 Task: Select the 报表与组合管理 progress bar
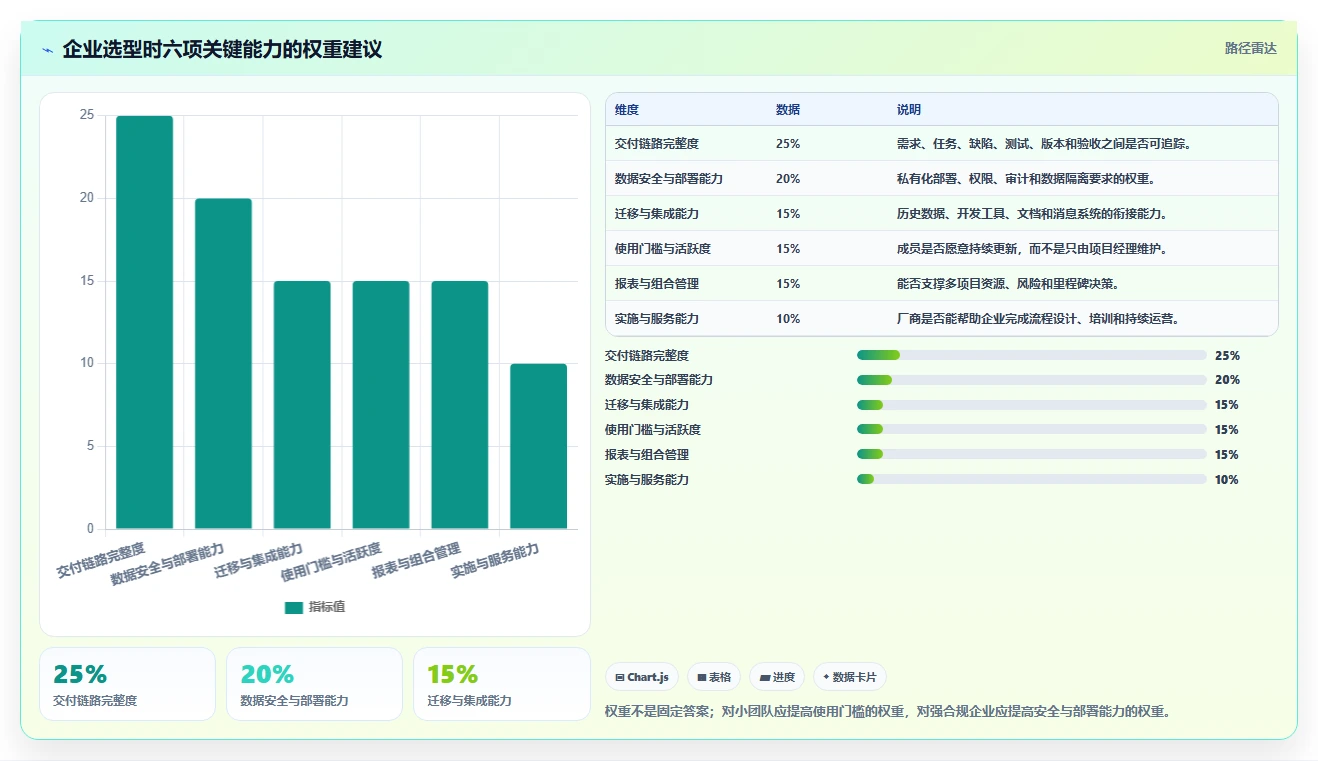point(1031,455)
